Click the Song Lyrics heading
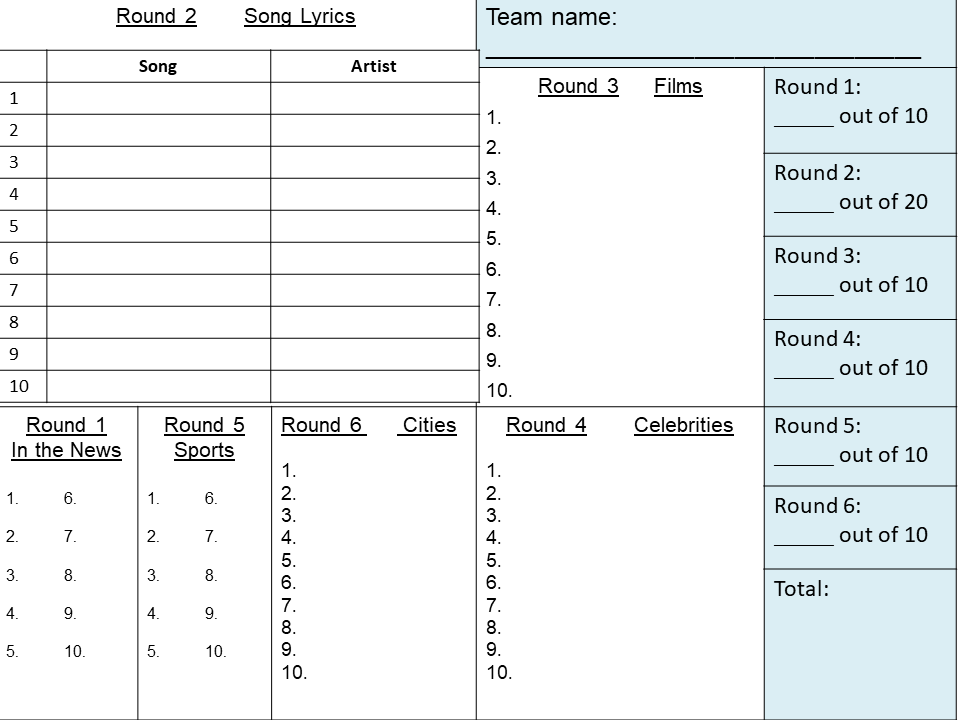The width and height of the screenshot is (960, 720). (299, 17)
